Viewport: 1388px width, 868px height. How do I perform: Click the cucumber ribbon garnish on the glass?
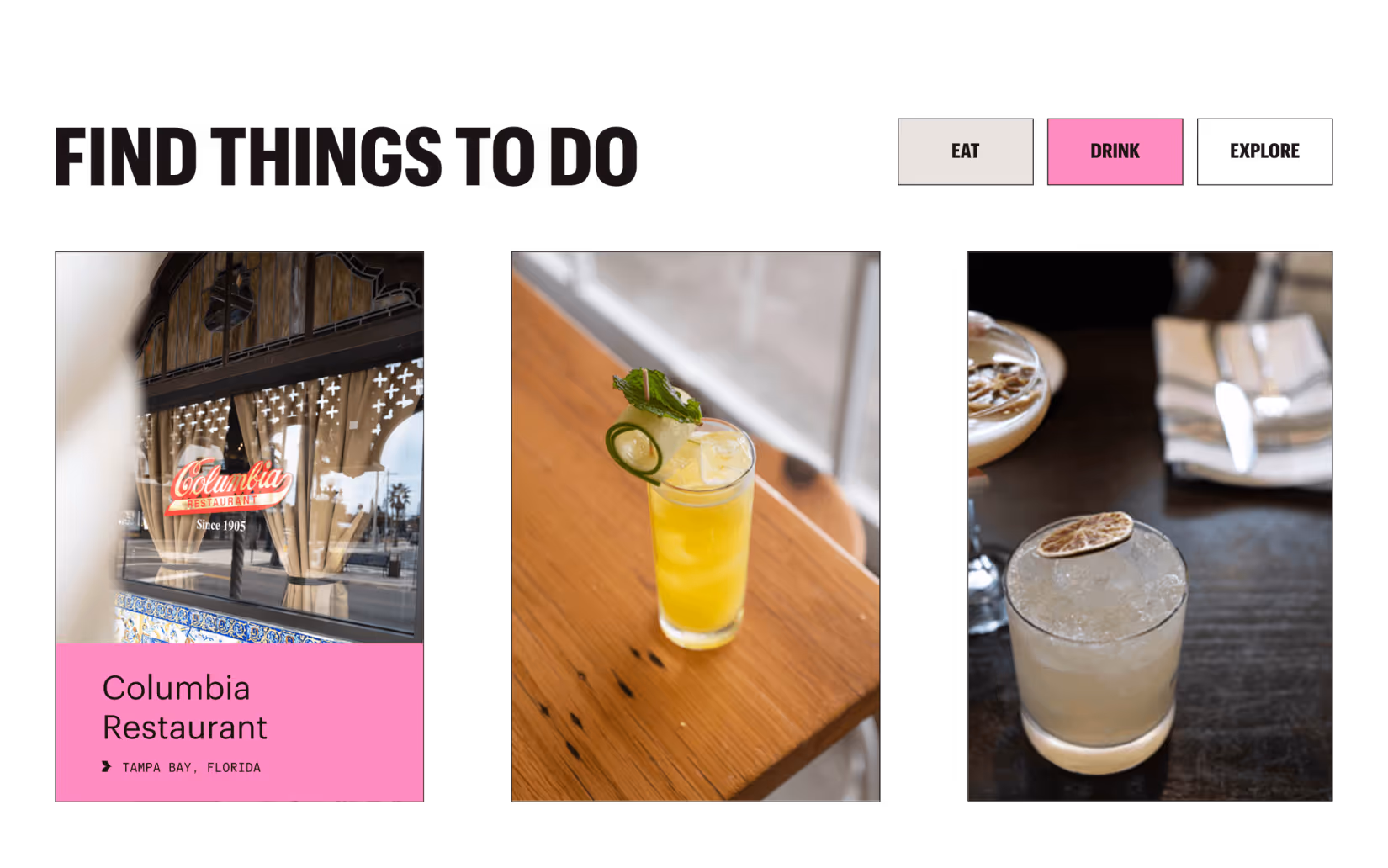[x=636, y=450]
